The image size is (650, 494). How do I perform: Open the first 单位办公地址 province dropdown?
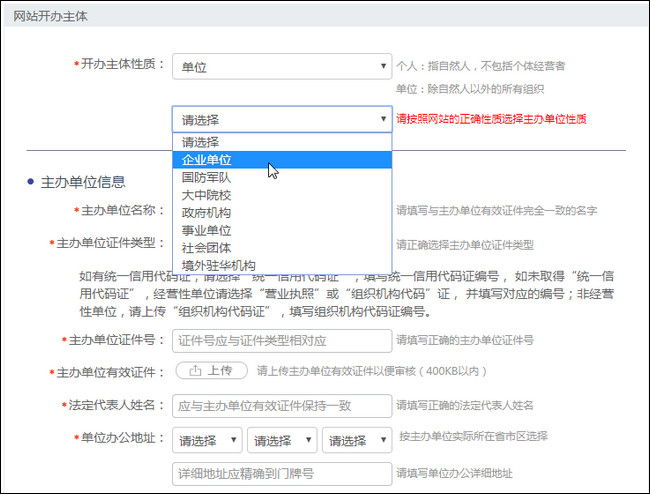[207, 440]
